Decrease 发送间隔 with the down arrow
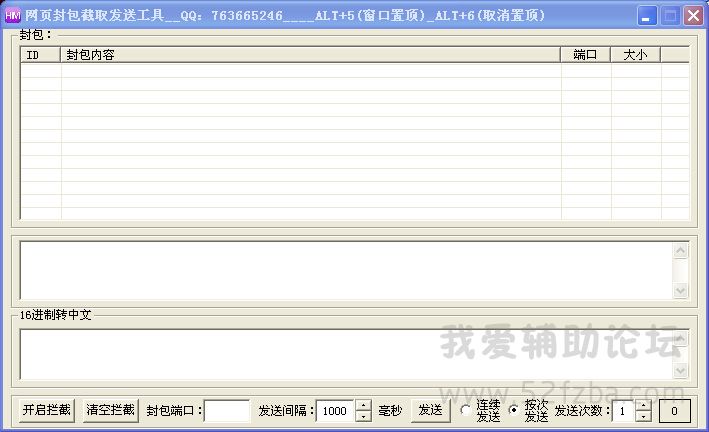The image size is (709, 432). [364, 416]
